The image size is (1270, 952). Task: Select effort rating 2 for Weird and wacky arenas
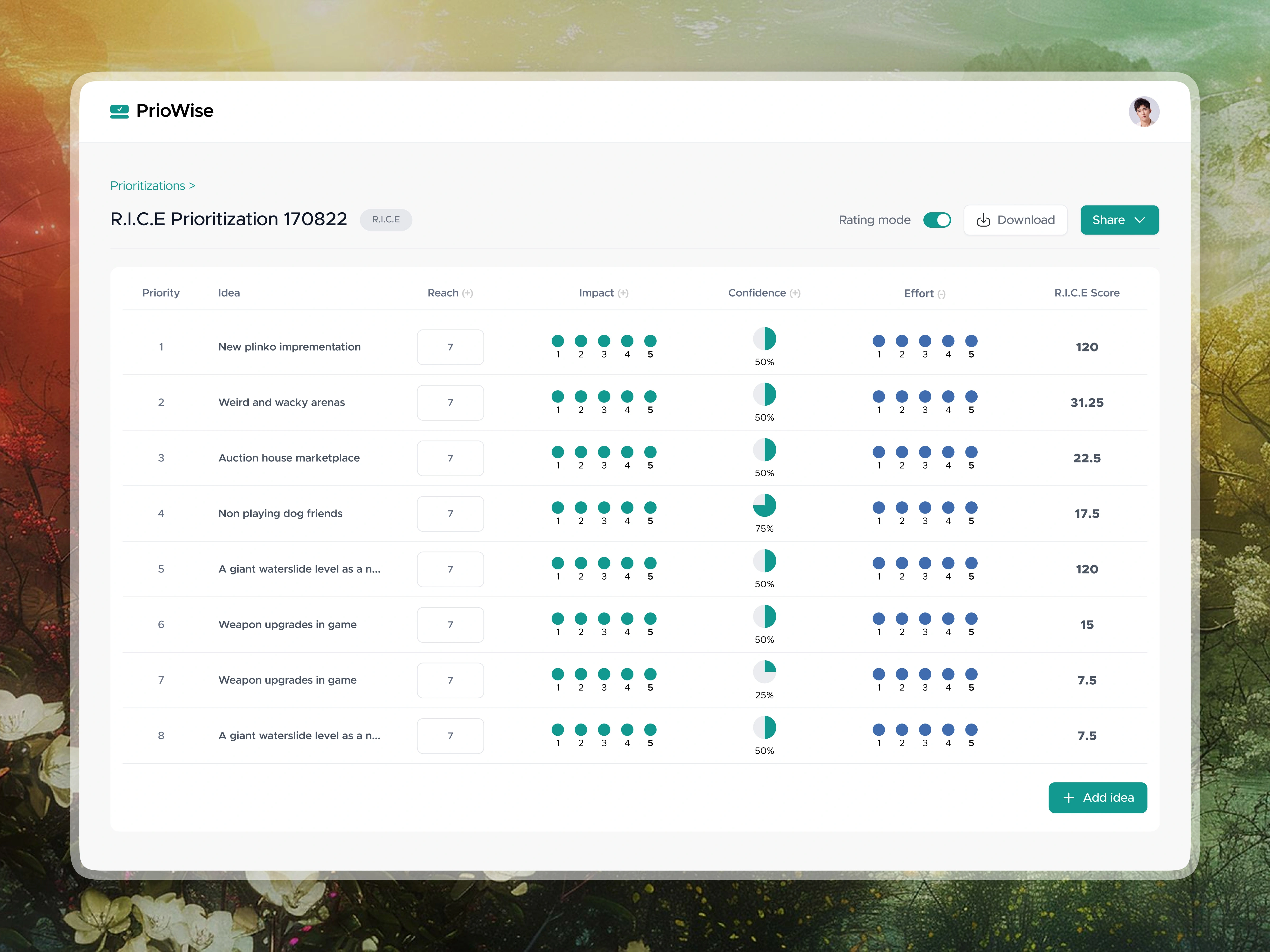pos(901,396)
